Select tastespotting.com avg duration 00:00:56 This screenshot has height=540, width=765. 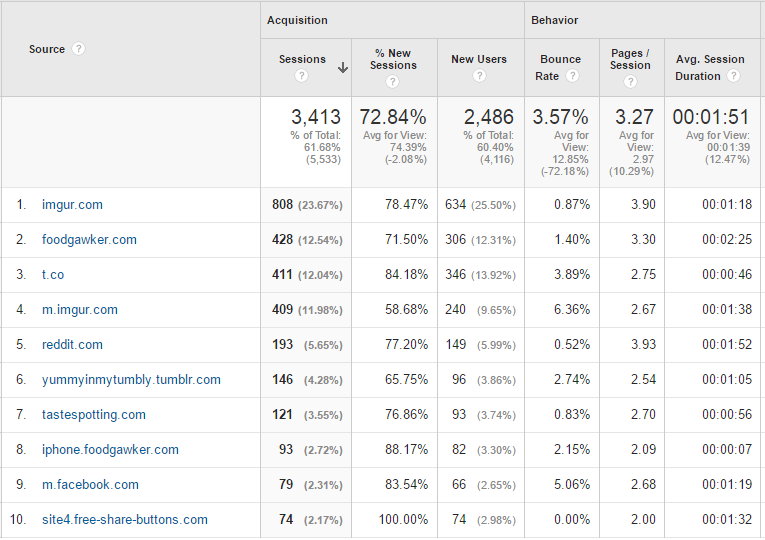tap(727, 415)
